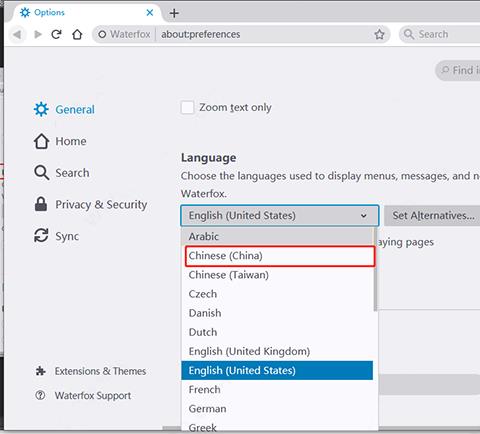Go to the home page icon in toolbar
The image size is (480, 434).
77,34
